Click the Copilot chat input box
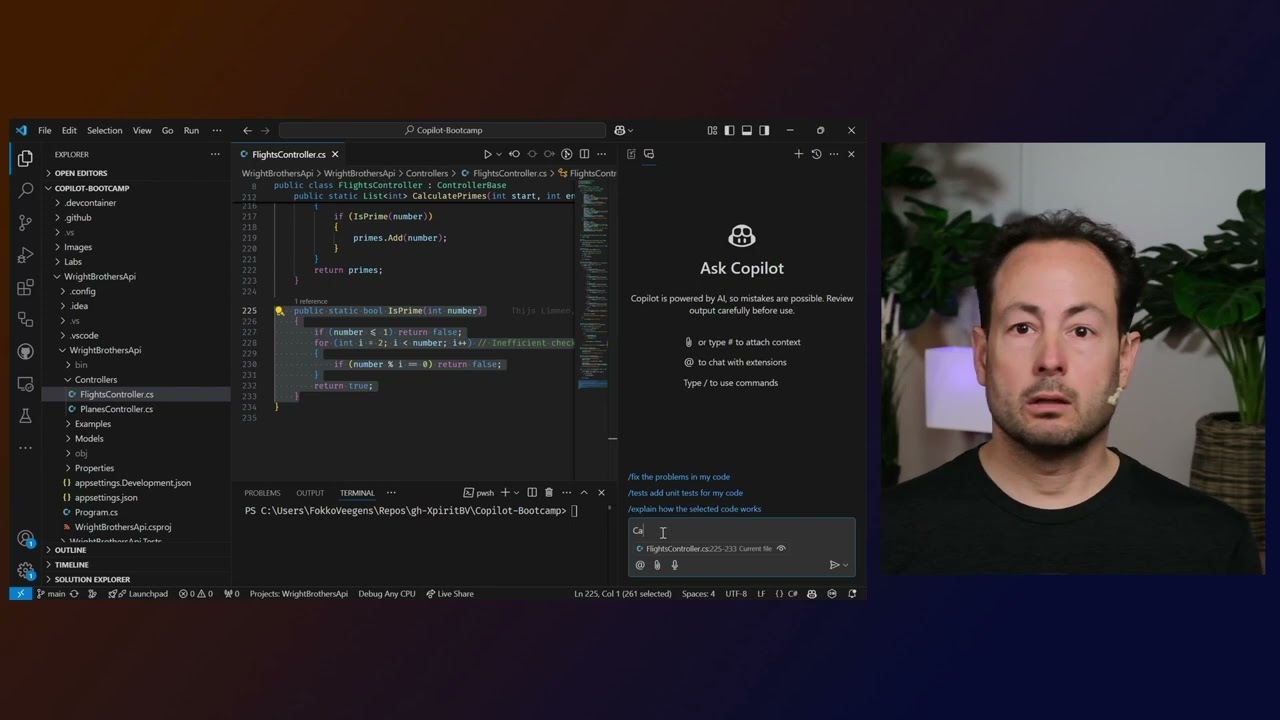The width and height of the screenshot is (1280, 720). 742,531
